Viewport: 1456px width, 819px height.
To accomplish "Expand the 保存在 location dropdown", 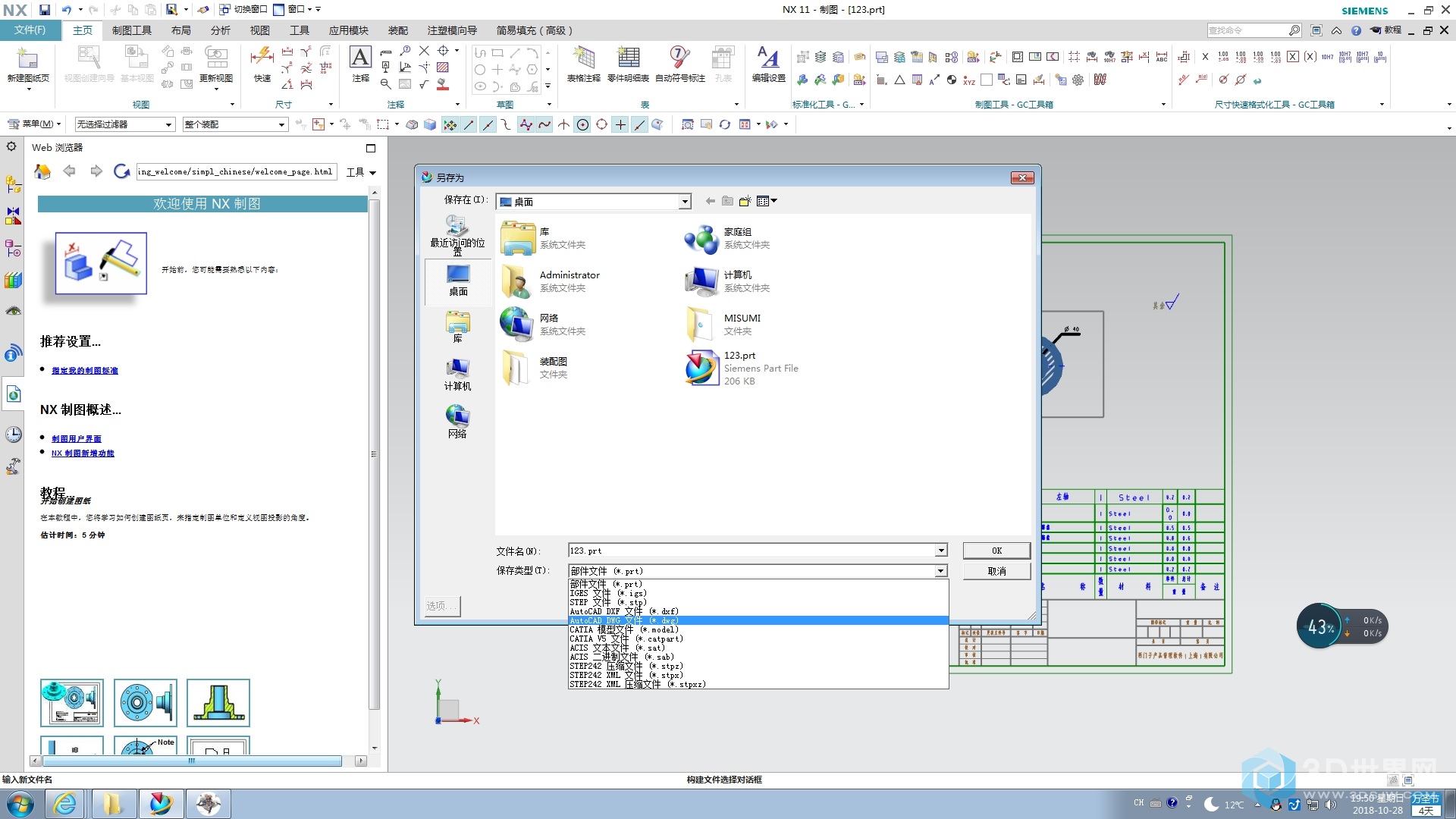I will pyautogui.click(x=685, y=202).
